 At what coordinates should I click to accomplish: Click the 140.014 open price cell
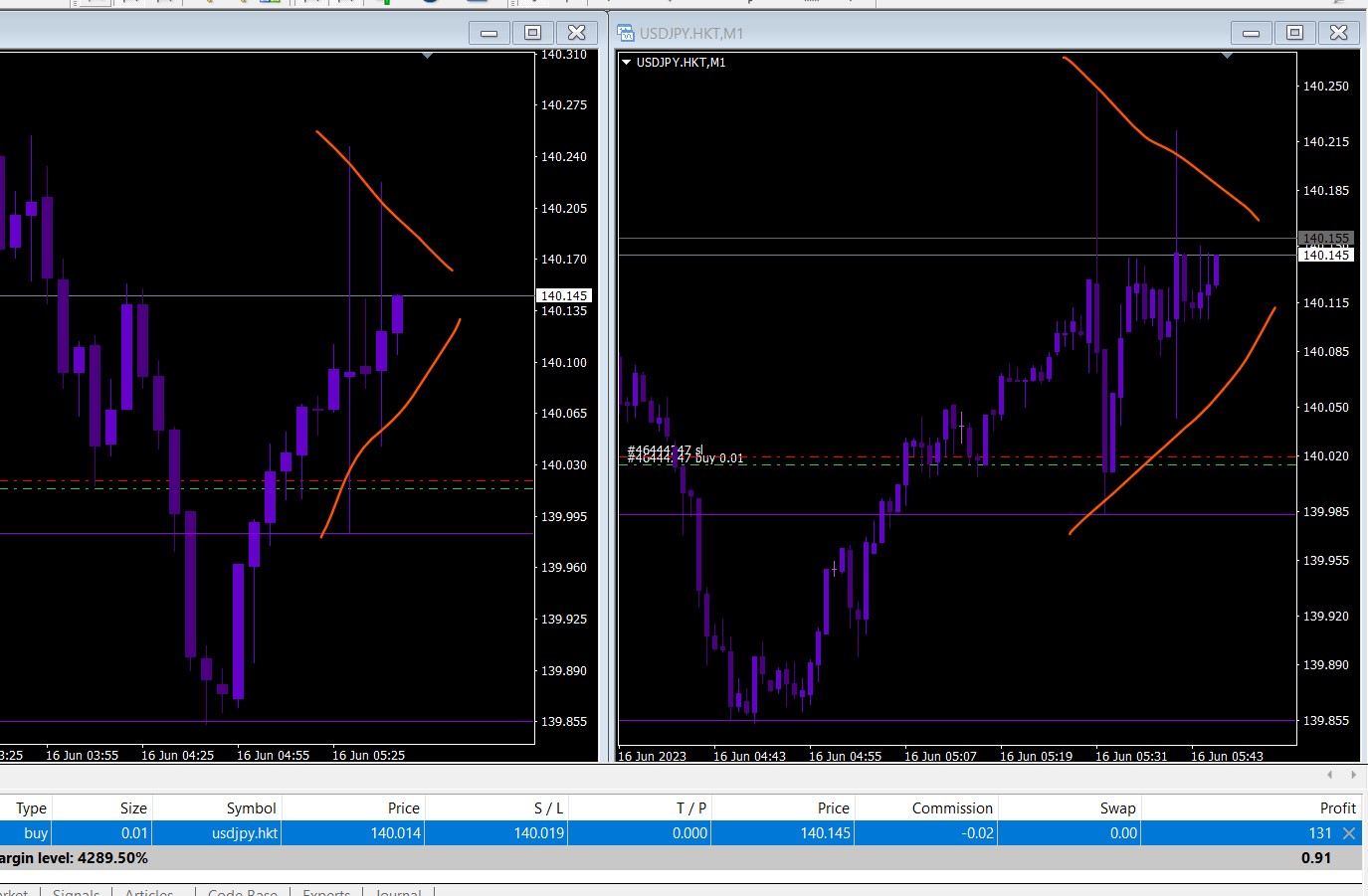(396, 833)
